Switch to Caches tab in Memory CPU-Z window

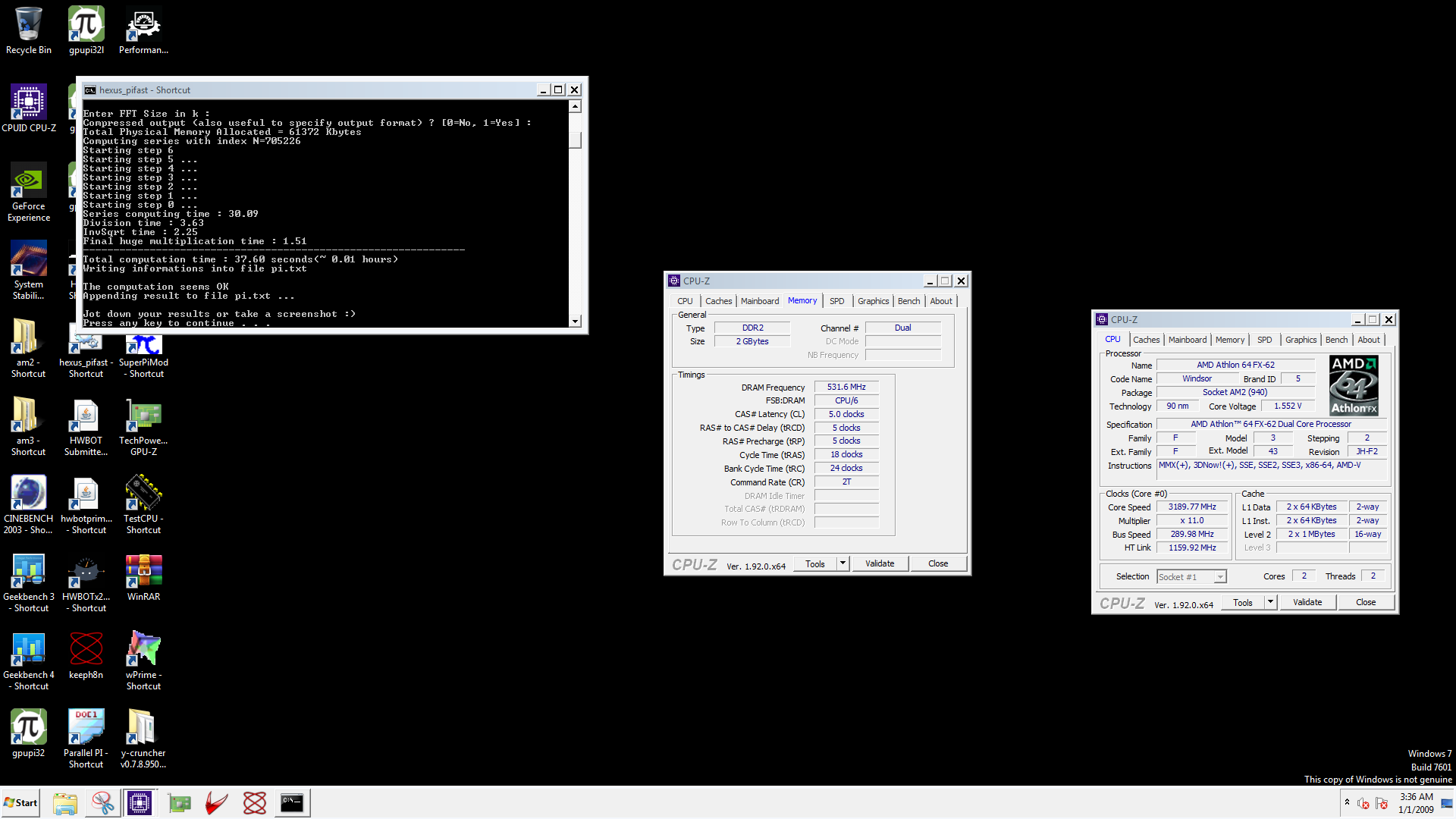click(719, 301)
